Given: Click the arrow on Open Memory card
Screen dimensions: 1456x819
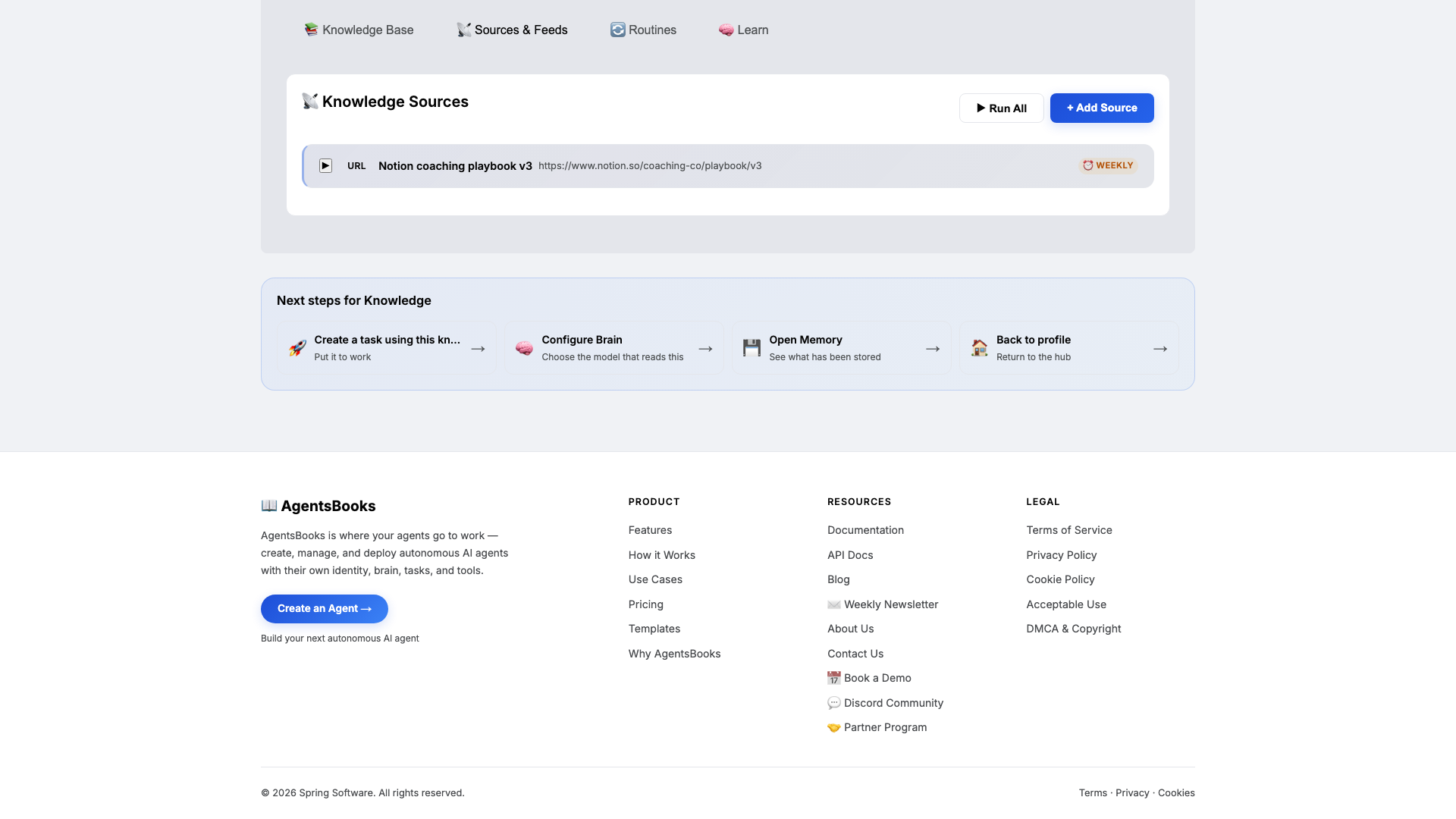Looking at the screenshot, I should (x=933, y=349).
